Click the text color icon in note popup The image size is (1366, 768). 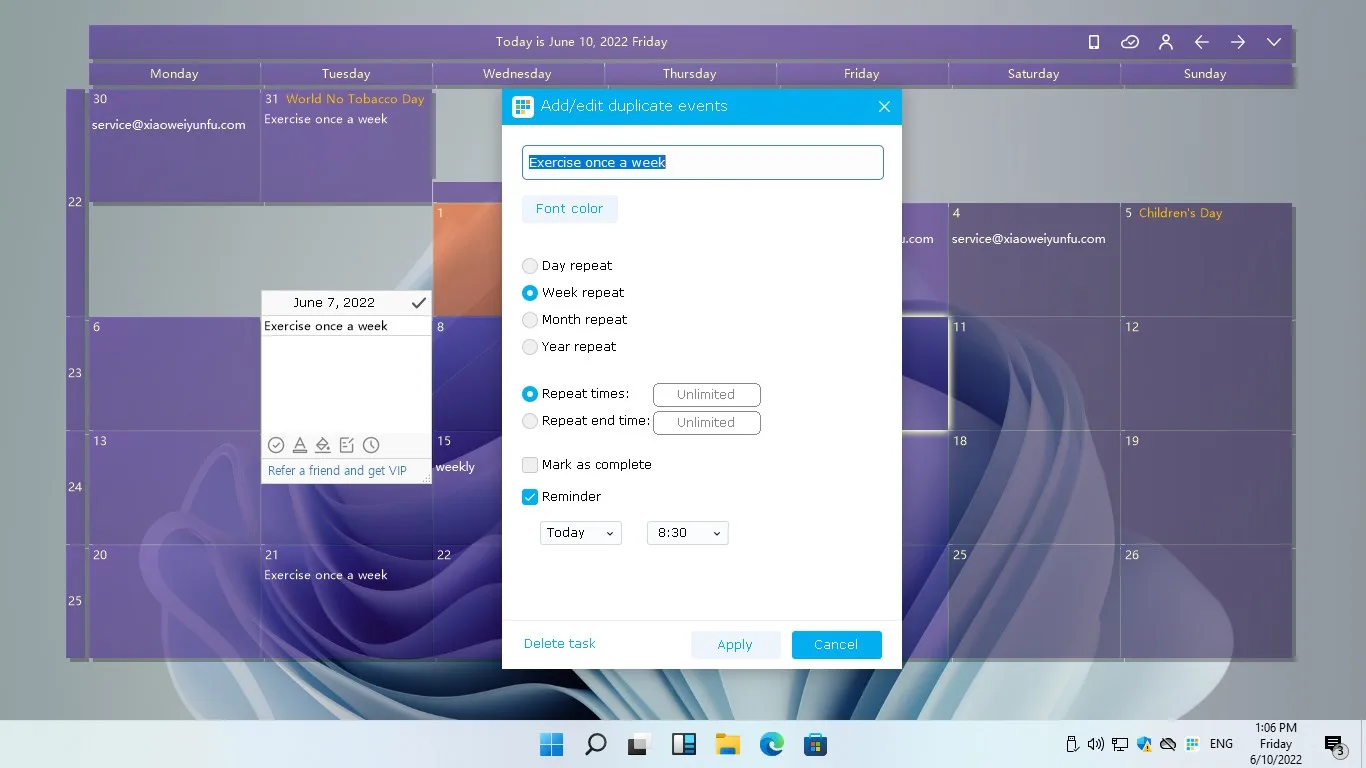(x=299, y=445)
